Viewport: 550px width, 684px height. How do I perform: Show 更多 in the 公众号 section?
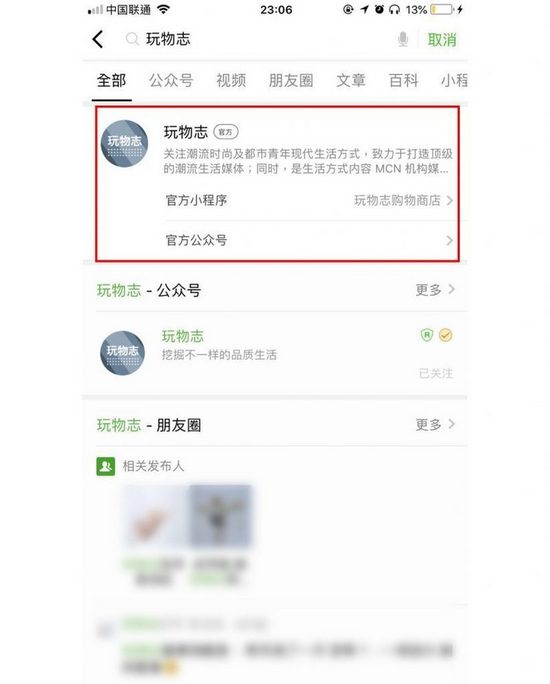point(435,290)
